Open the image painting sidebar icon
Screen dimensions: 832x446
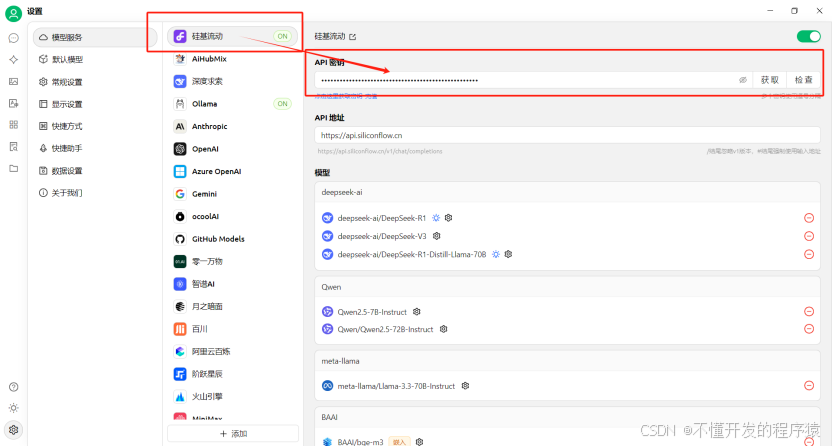pyautogui.click(x=14, y=82)
